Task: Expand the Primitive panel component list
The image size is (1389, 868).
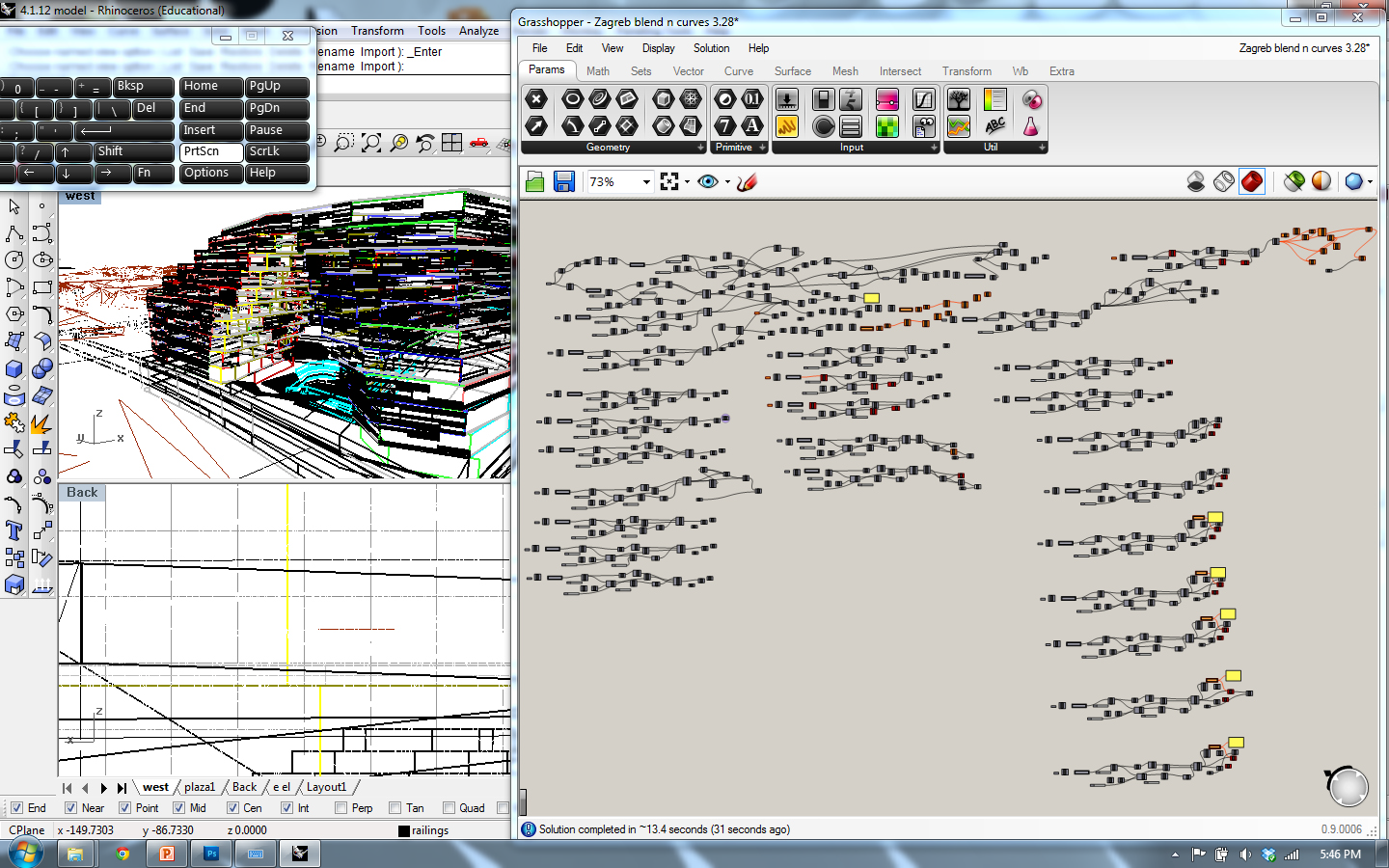Action: point(762,148)
